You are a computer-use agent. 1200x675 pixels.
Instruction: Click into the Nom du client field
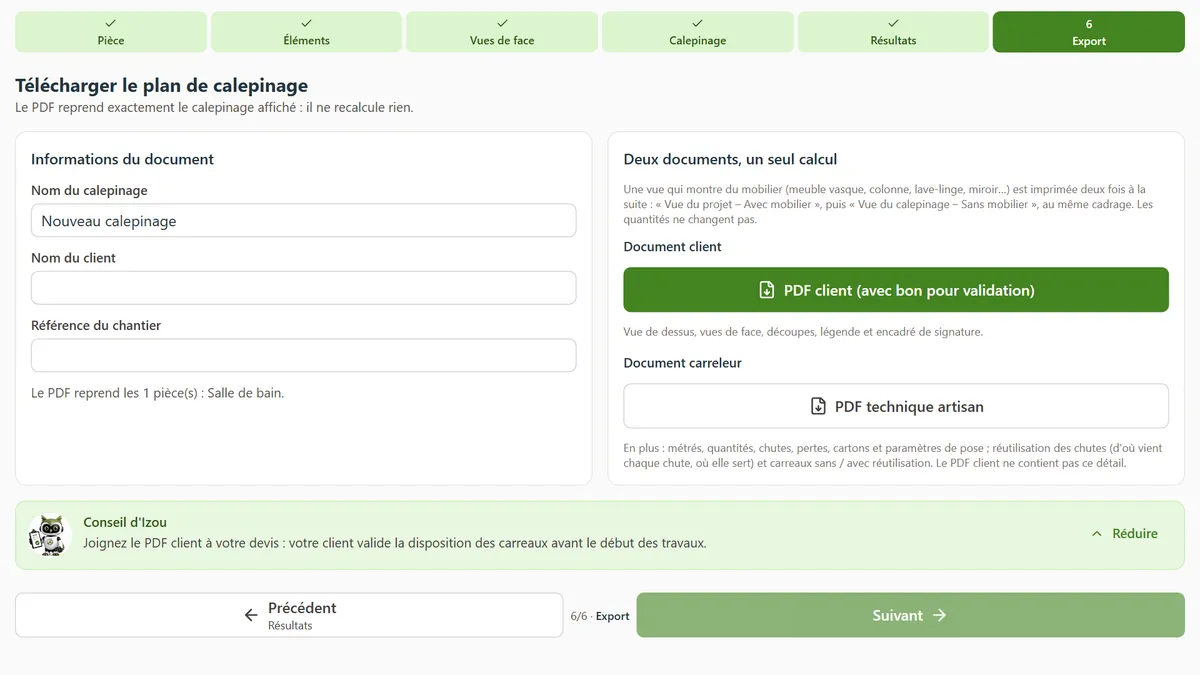(x=304, y=288)
